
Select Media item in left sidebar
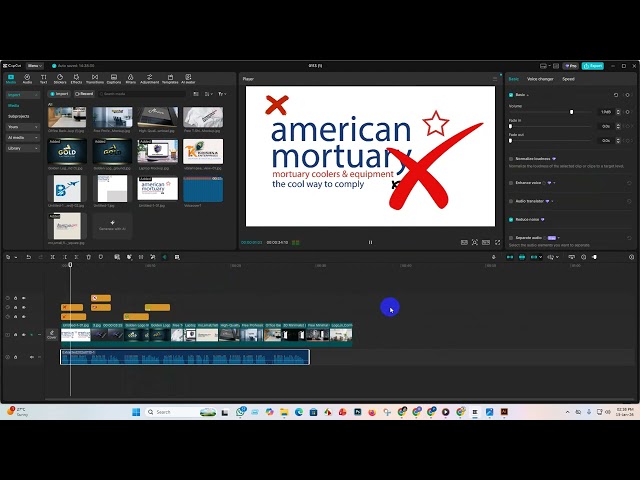pos(13,106)
